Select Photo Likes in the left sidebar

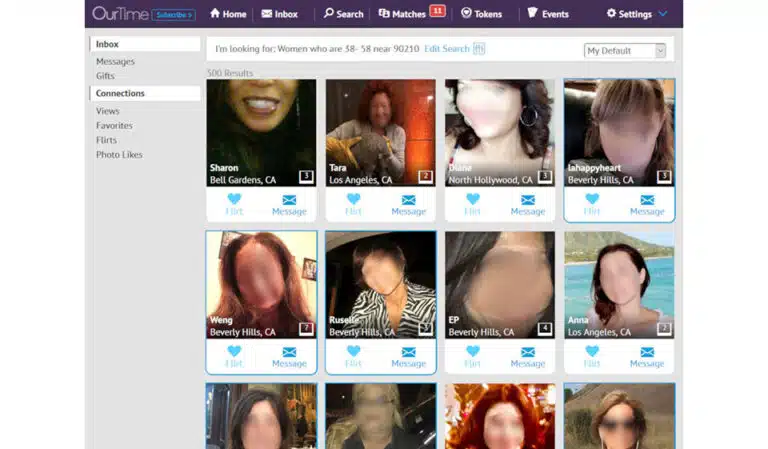click(x=119, y=155)
